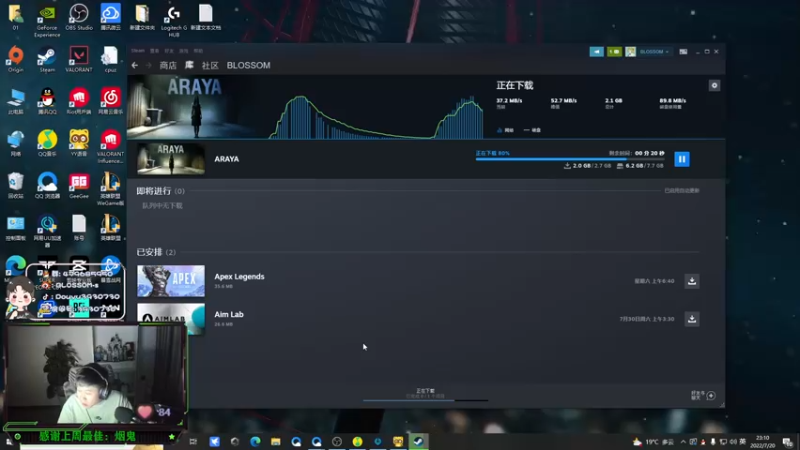
Task: Open download settings gear icon
Action: coord(714,86)
